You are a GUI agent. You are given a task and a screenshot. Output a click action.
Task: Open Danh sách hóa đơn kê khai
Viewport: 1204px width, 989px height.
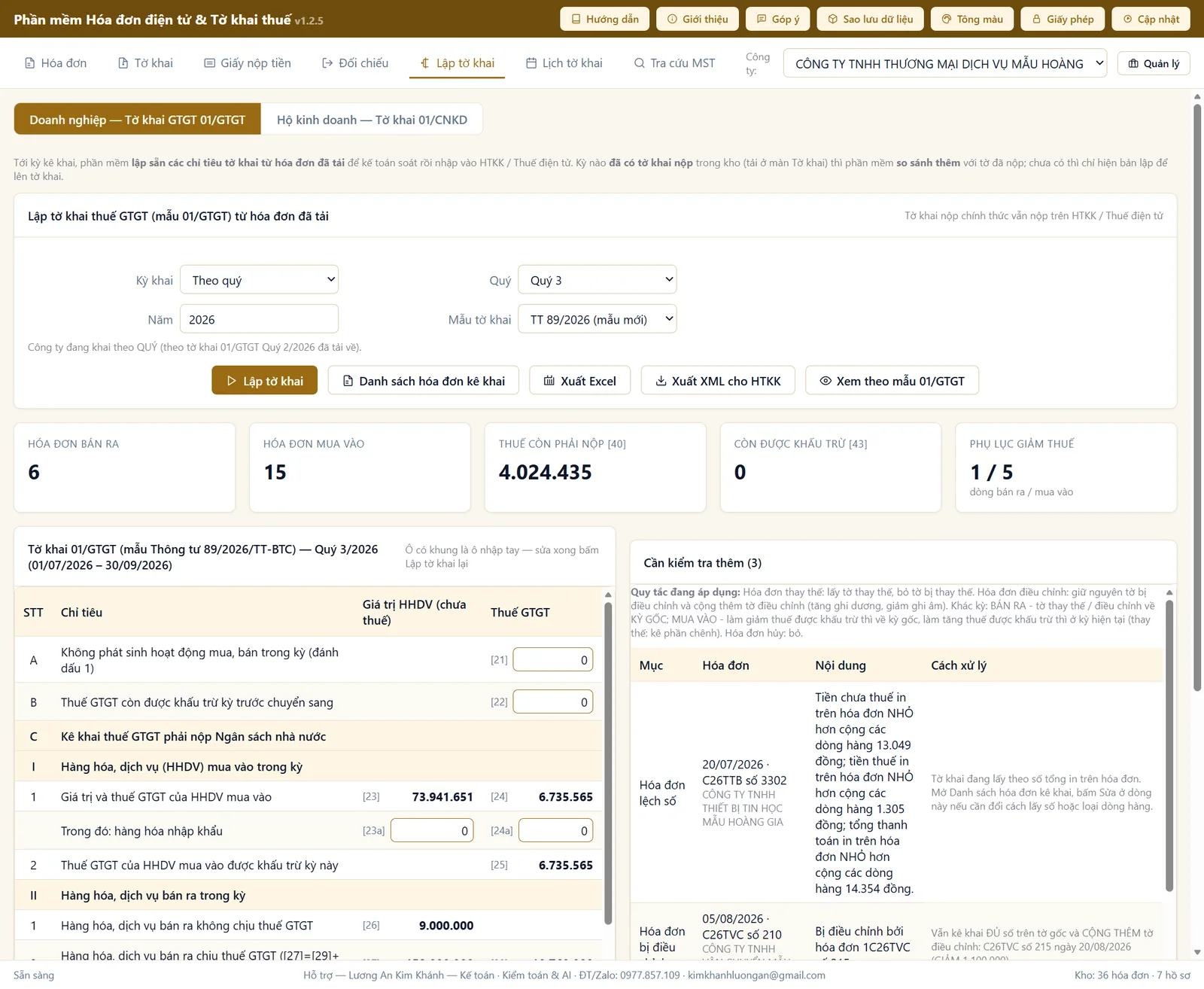(424, 381)
